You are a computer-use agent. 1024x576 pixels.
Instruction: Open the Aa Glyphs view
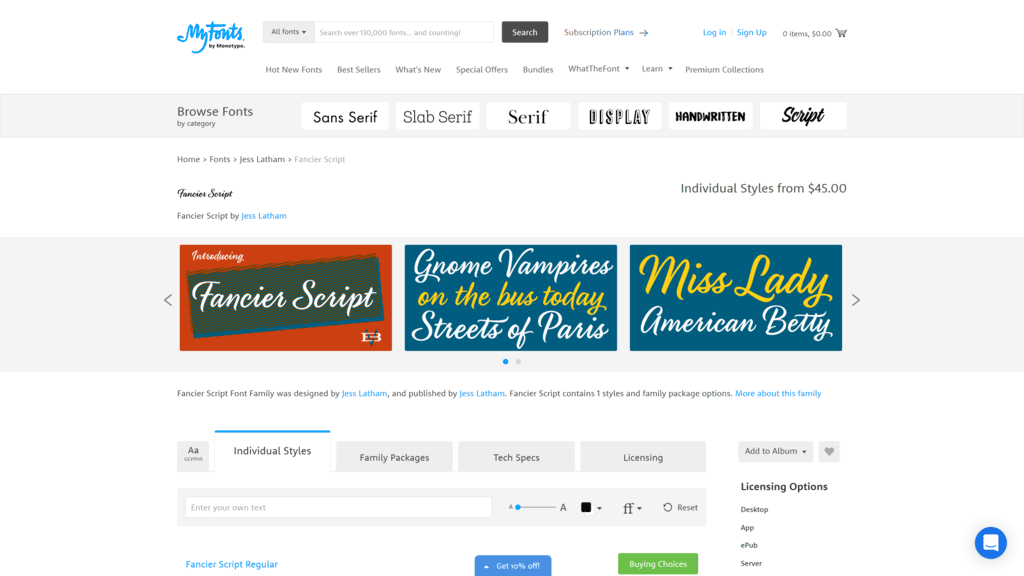(193, 454)
